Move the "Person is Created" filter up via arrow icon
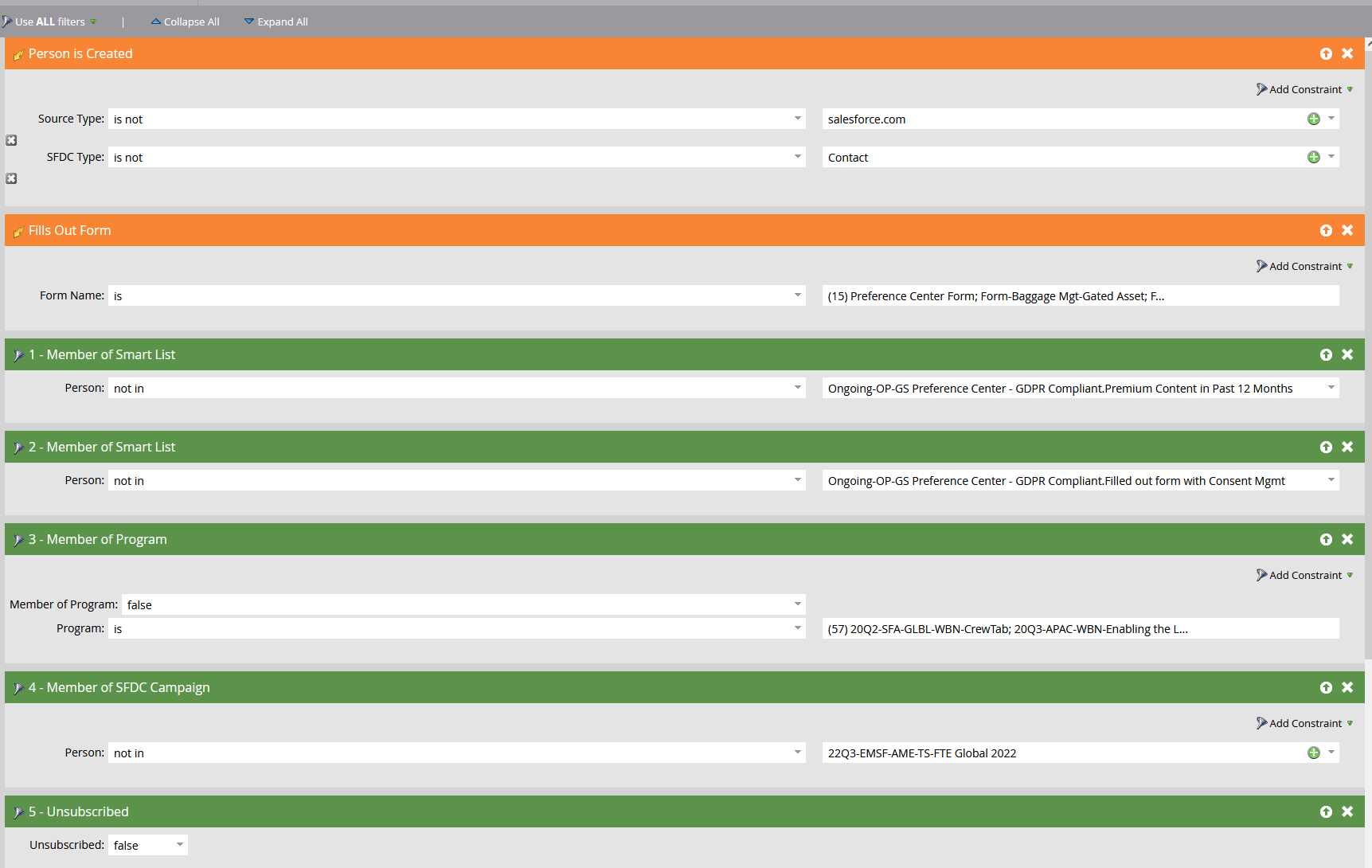 point(1326,53)
